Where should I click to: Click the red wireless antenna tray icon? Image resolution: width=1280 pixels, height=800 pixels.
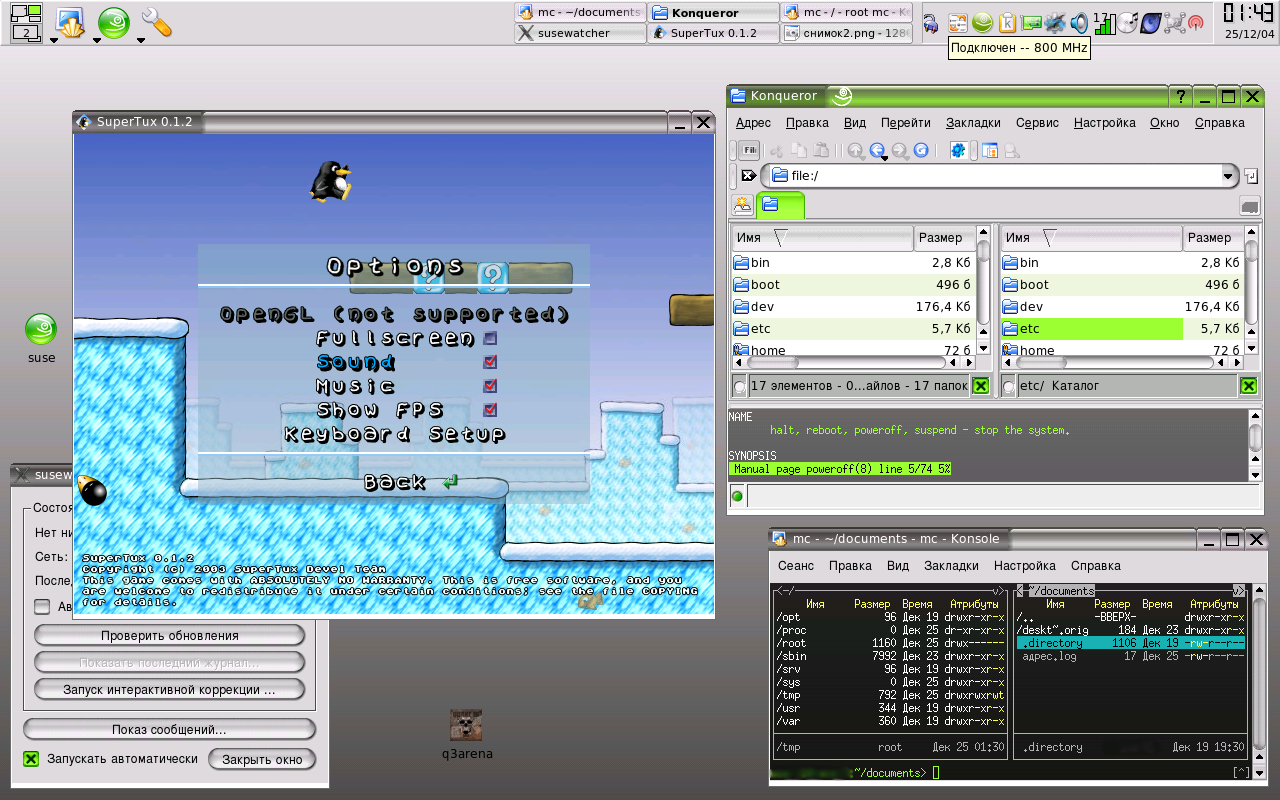coord(1195,22)
